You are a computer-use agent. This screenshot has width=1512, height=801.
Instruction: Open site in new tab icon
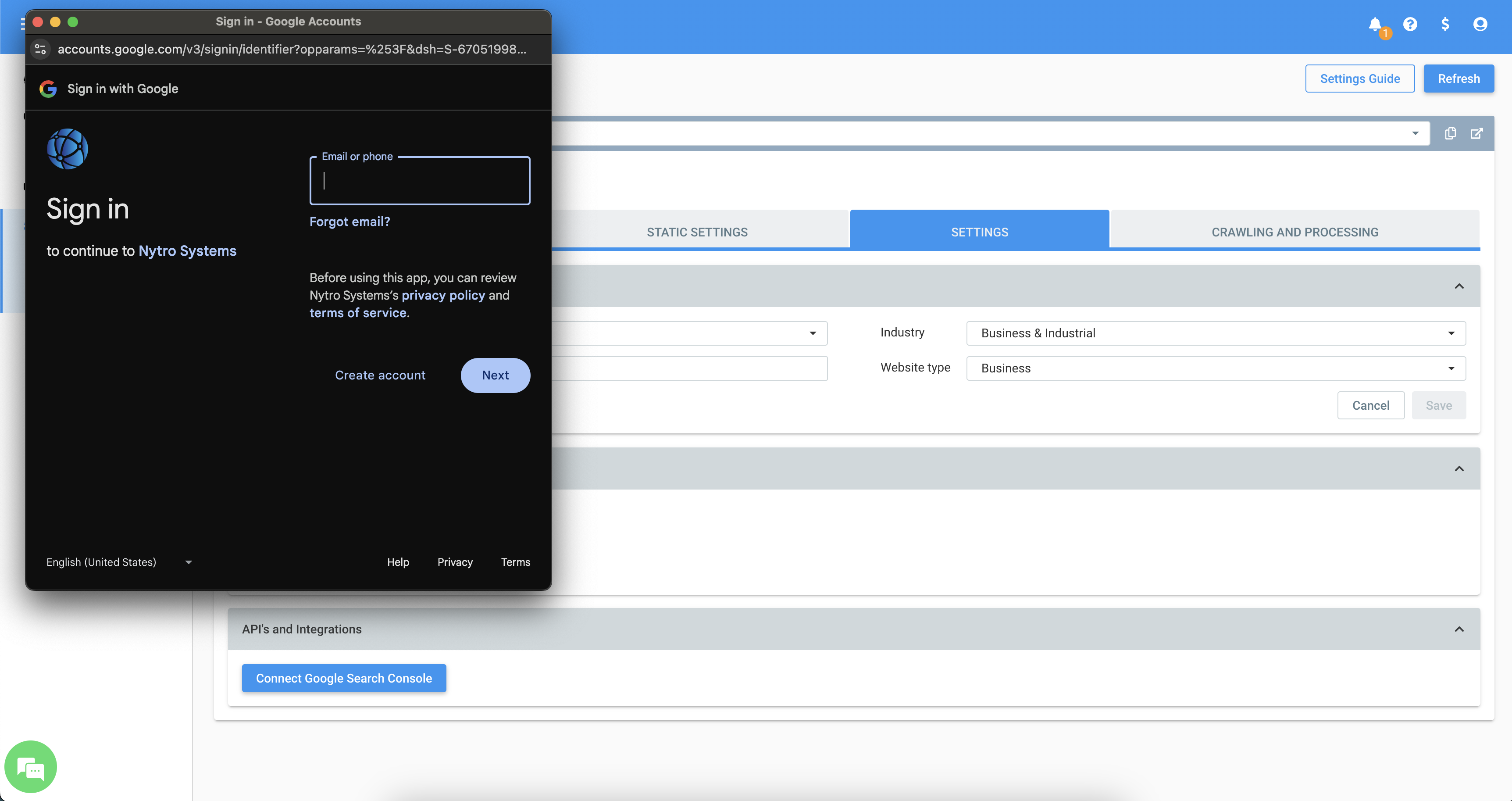click(x=1477, y=133)
